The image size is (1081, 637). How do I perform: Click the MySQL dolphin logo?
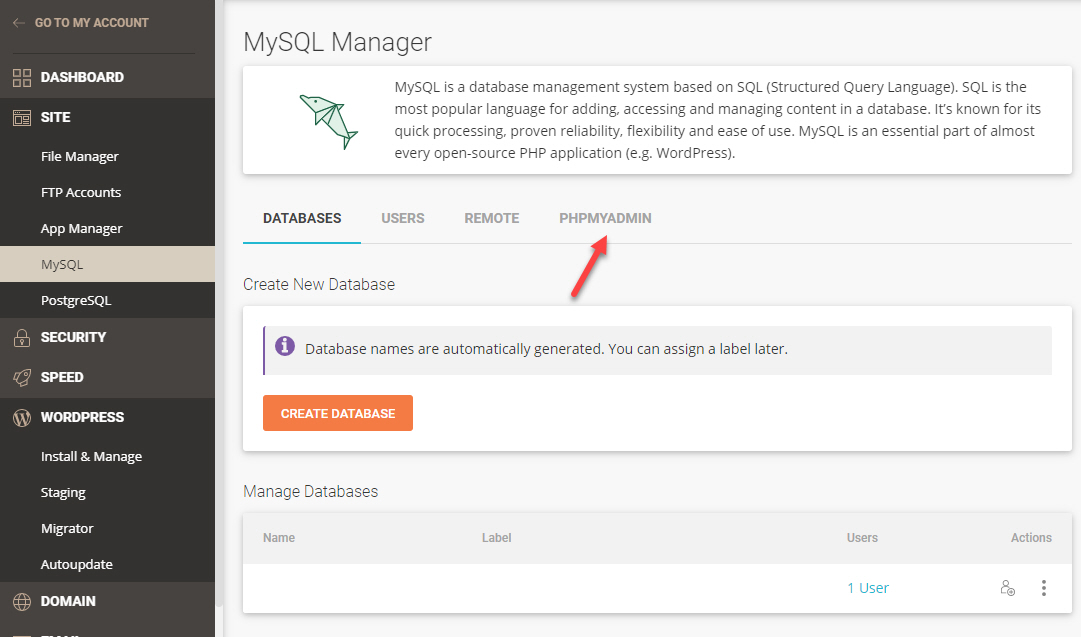coord(329,121)
